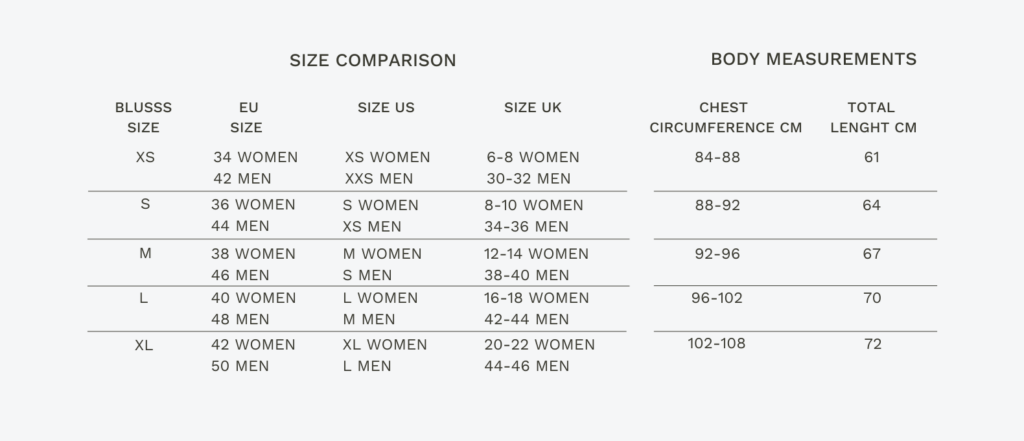The height and width of the screenshot is (441, 1024).
Task: Click the BODY MEASUREMENTS heading
Action: pos(813,59)
